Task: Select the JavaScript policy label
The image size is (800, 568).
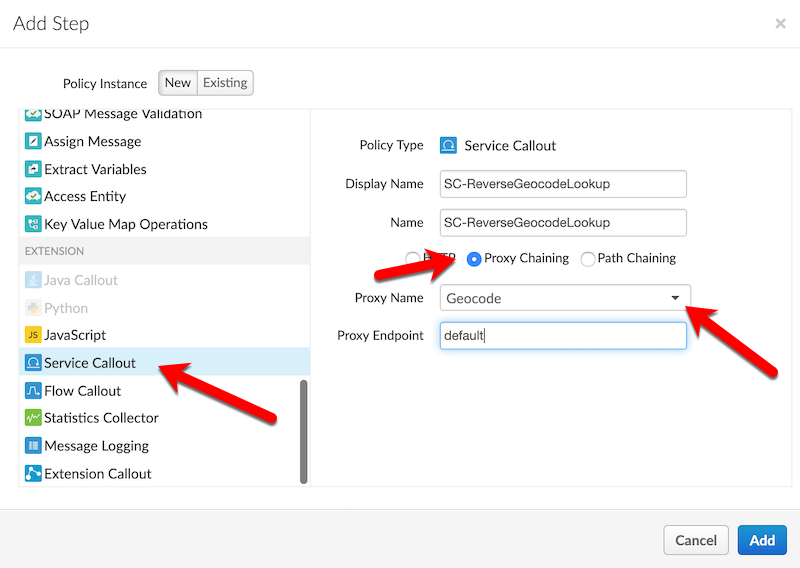Action: pos(75,335)
